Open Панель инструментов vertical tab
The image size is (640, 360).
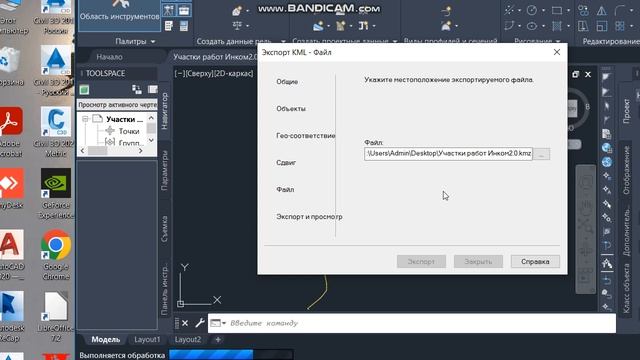tap(164, 289)
